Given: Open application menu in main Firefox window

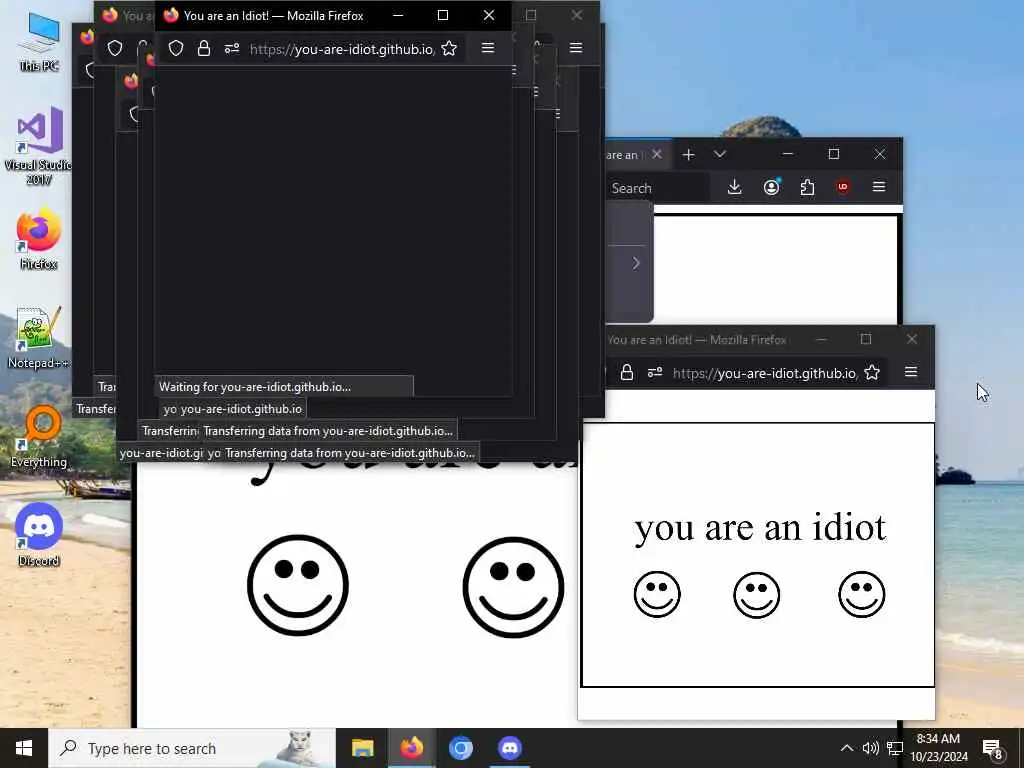Looking at the screenshot, I should [879, 187].
